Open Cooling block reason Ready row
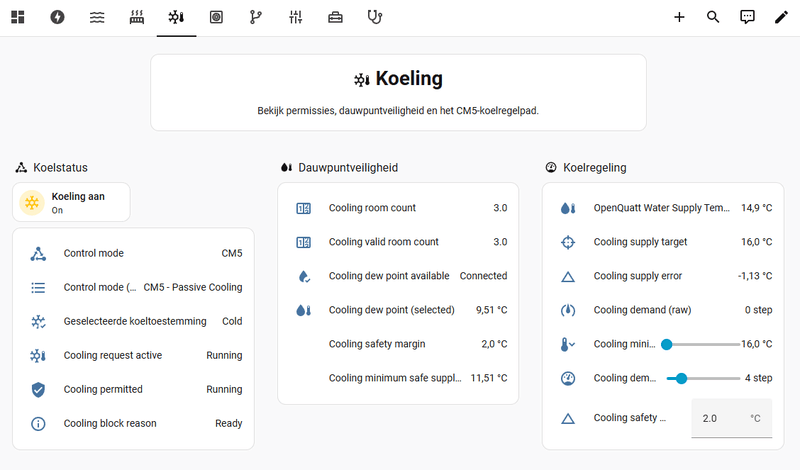Image resolution: width=800 pixels, height=470 pixels. [134, 424]
